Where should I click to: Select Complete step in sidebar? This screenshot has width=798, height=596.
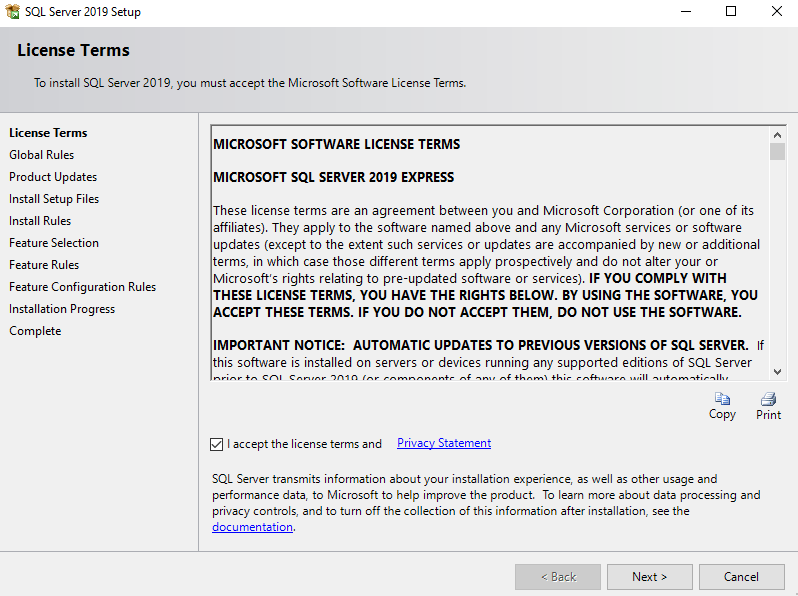pos(35,331)
